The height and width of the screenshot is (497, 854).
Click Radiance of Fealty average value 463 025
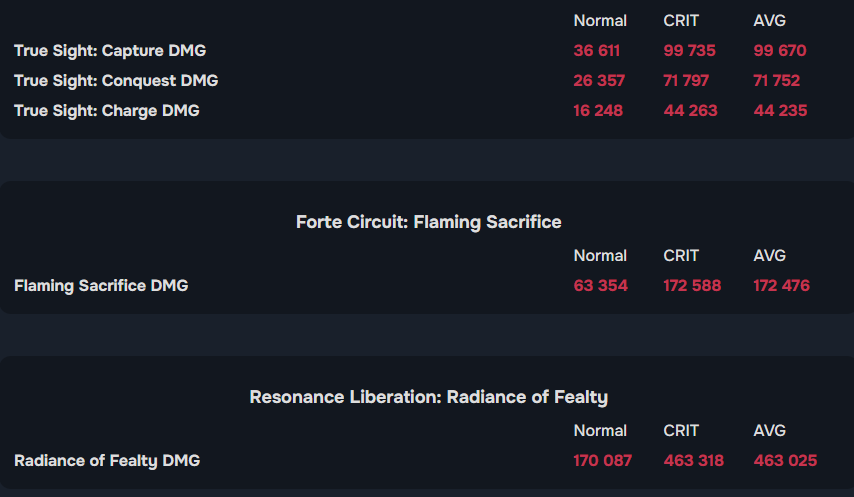[785, 460]
